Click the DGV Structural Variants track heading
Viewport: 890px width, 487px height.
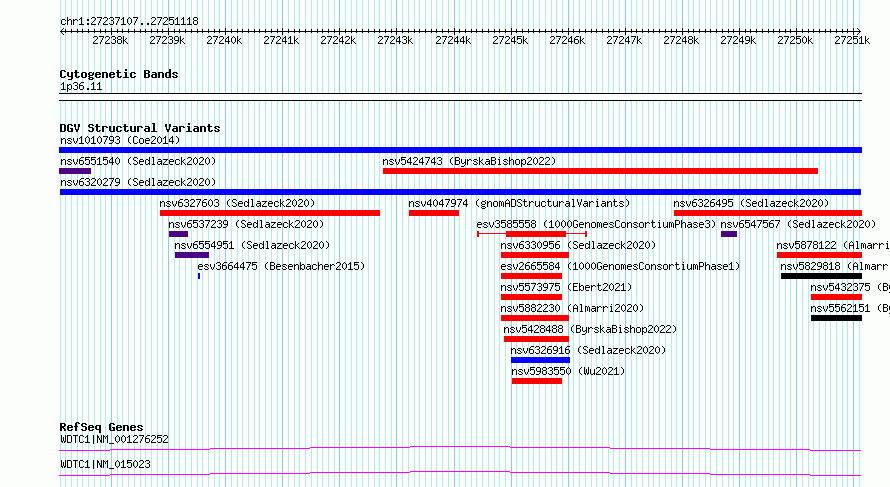140,128
